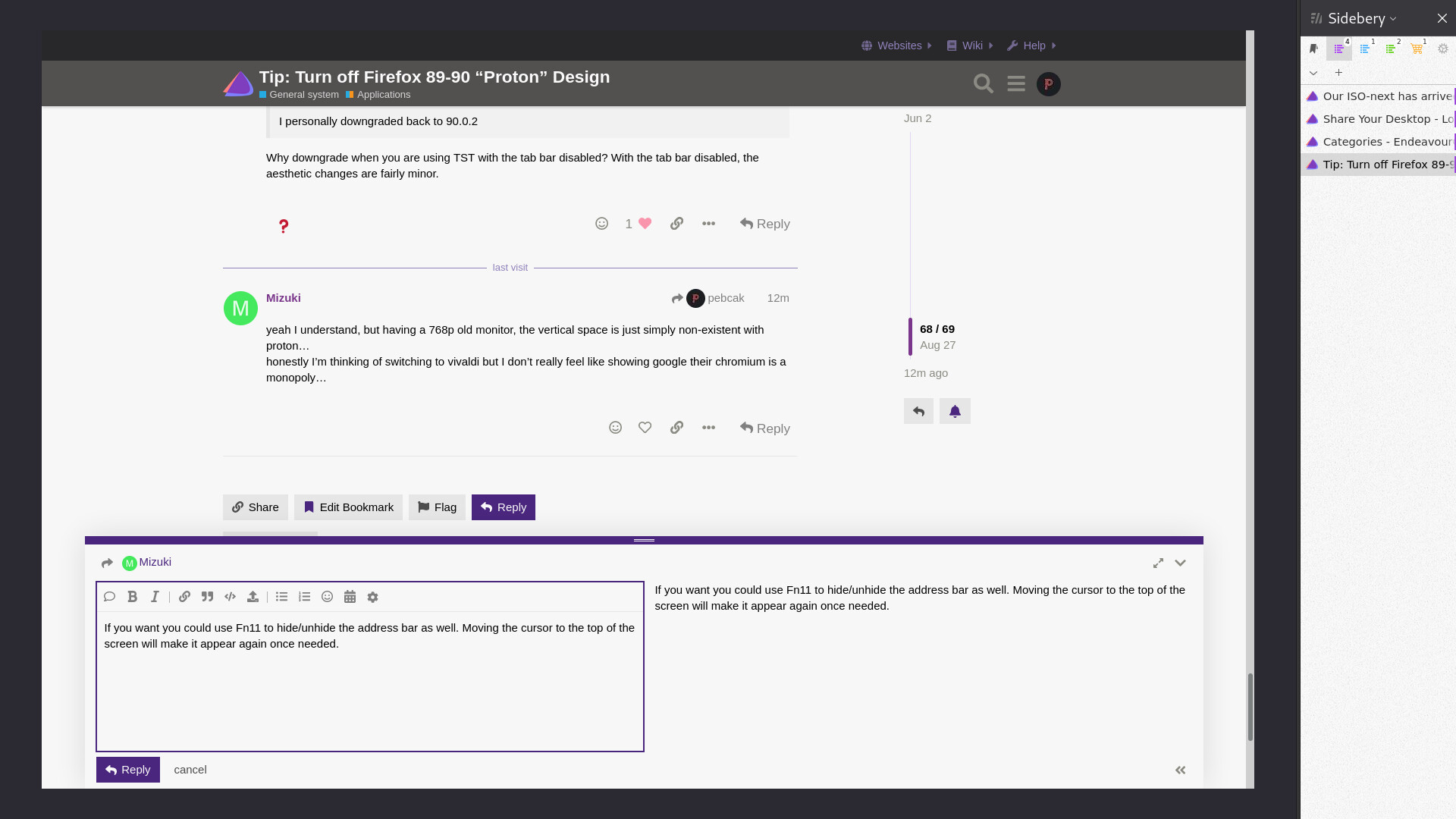Viewport: 1456px width, 819px height.
Task: Flag this topic with the Flag button
Action: tap(437, 507)
